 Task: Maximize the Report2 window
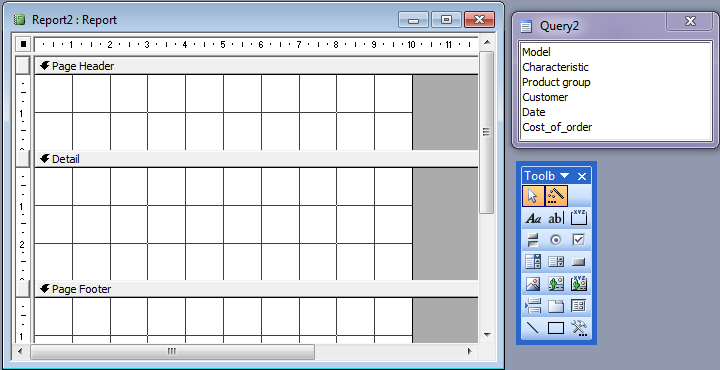(446, 20)
